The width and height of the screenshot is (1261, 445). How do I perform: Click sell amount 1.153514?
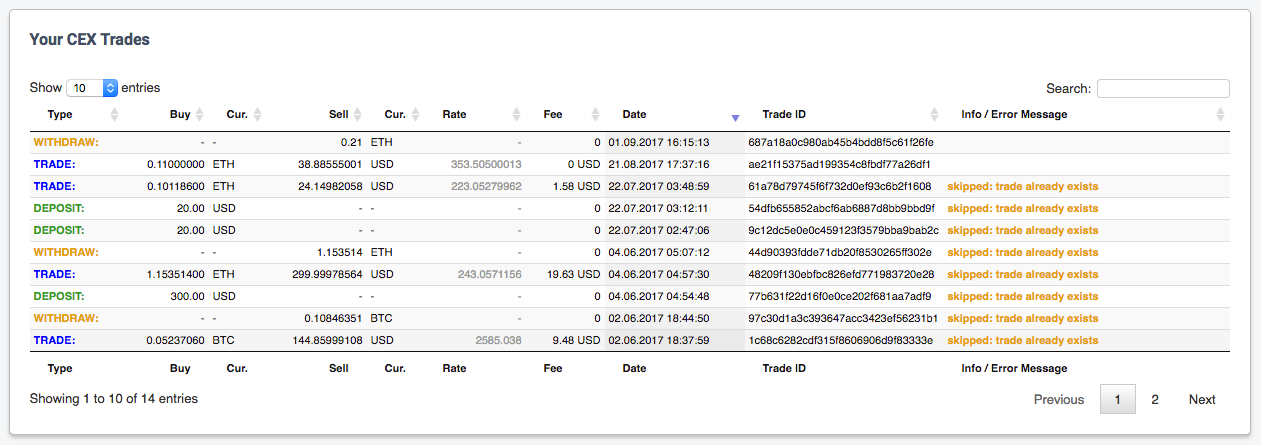pos(339,252)
